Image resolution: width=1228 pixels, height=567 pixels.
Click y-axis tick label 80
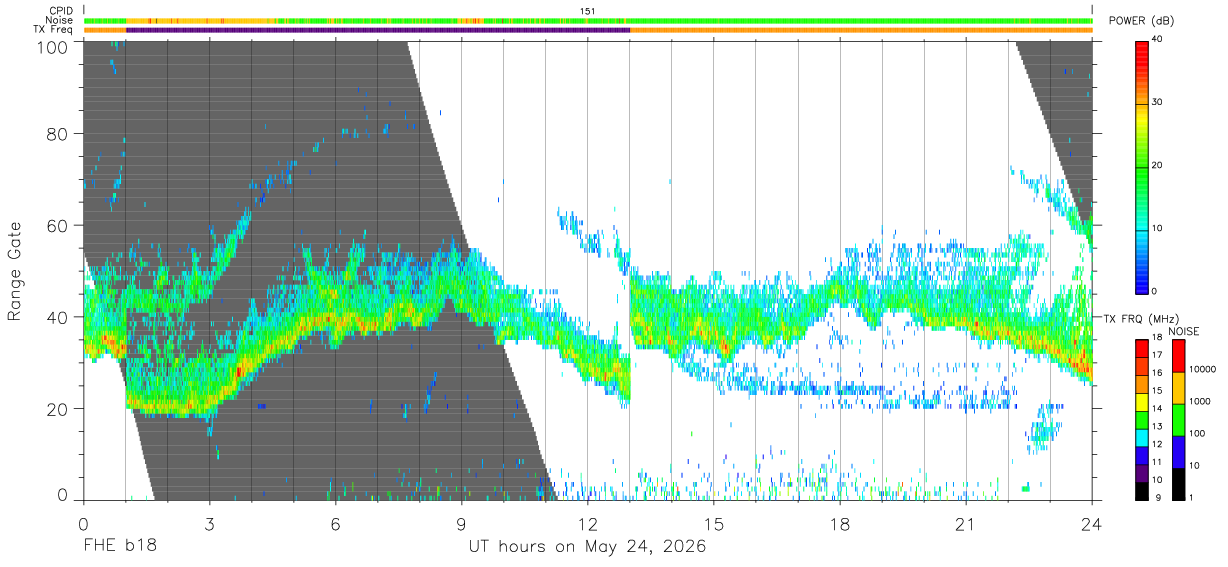[59, 134]
